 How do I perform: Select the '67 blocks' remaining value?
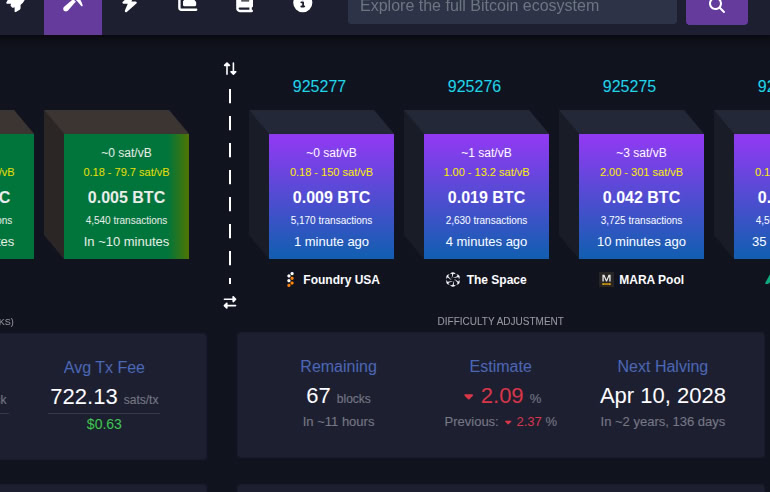coord(338,396)
